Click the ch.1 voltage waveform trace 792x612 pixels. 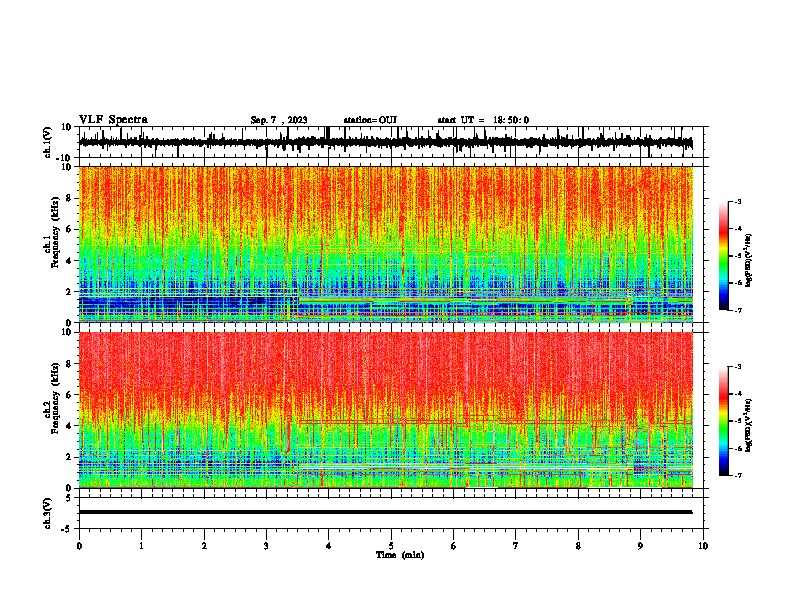[386, 142]
